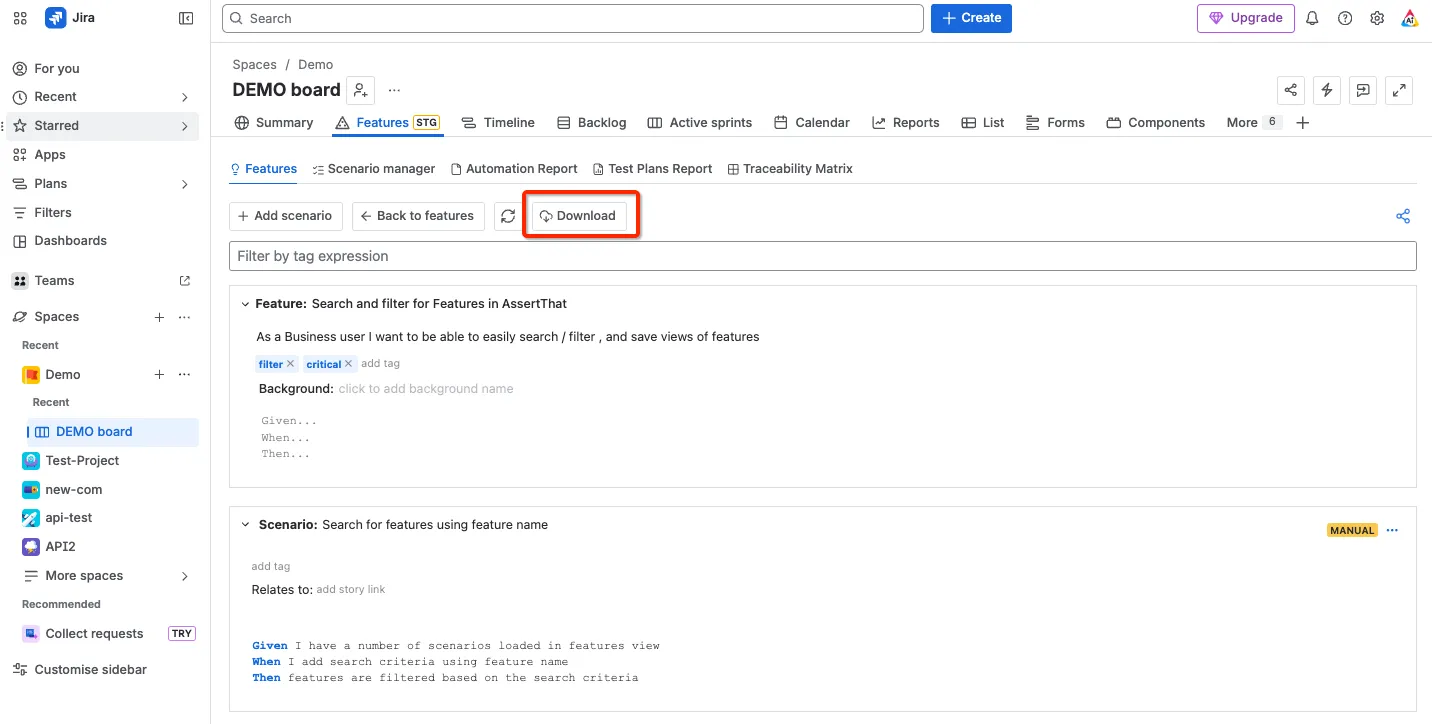This screenshot has height=724, width=1432.
Task: Focus the Filter by tag expression field
Action: [823, 256]
